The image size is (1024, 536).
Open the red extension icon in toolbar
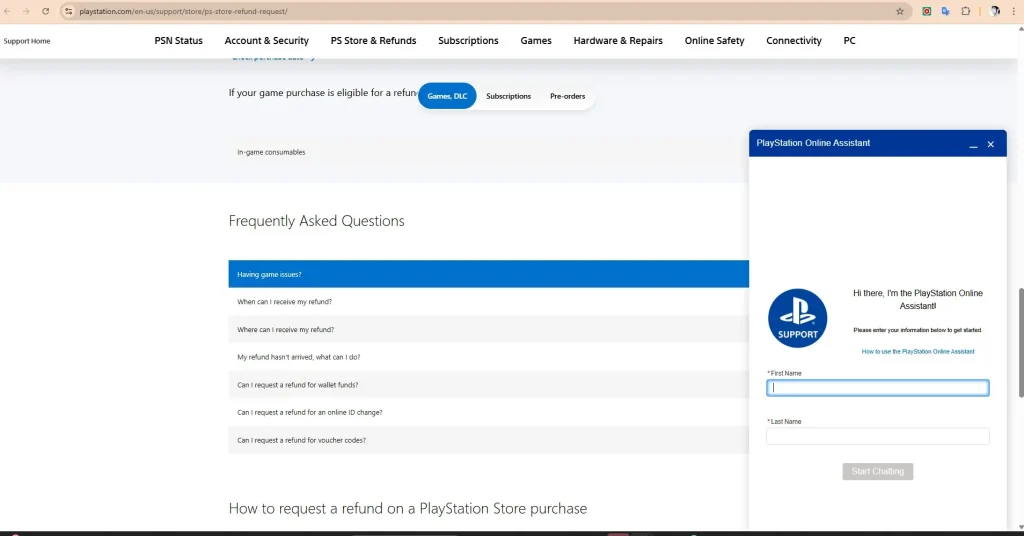coord(926,11)
